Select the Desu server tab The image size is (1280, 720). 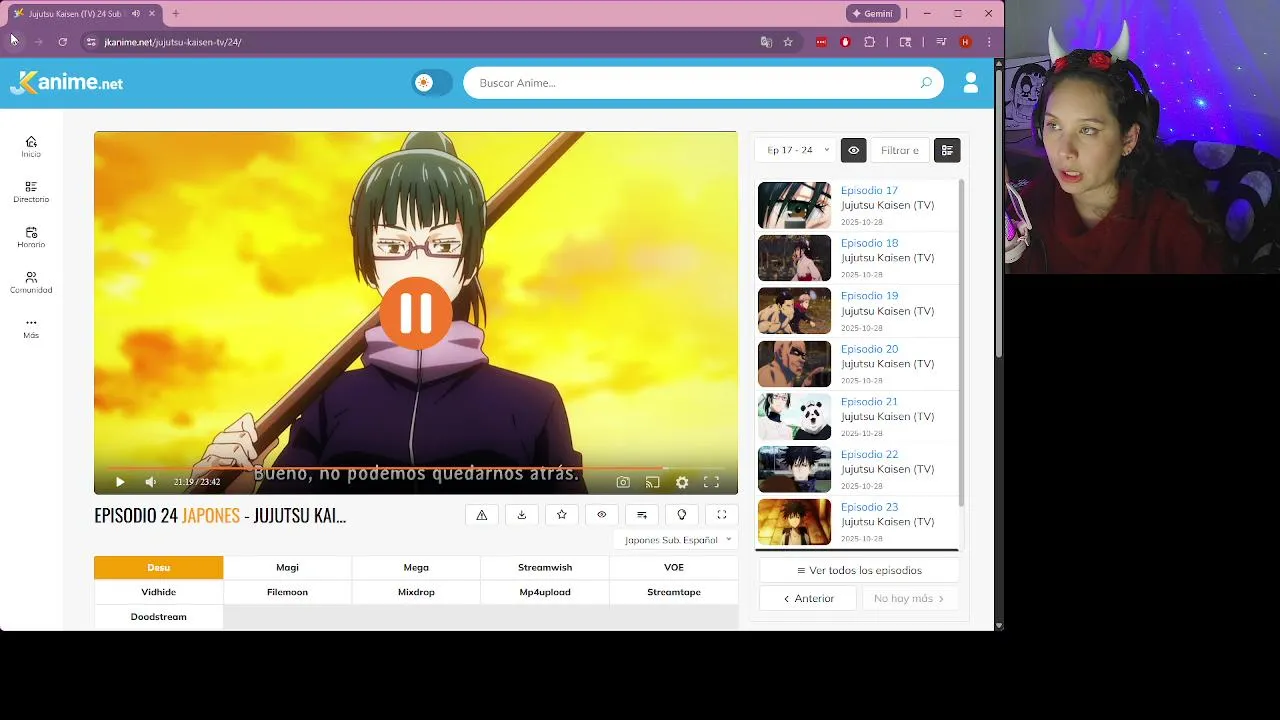[x=159, y=567]
